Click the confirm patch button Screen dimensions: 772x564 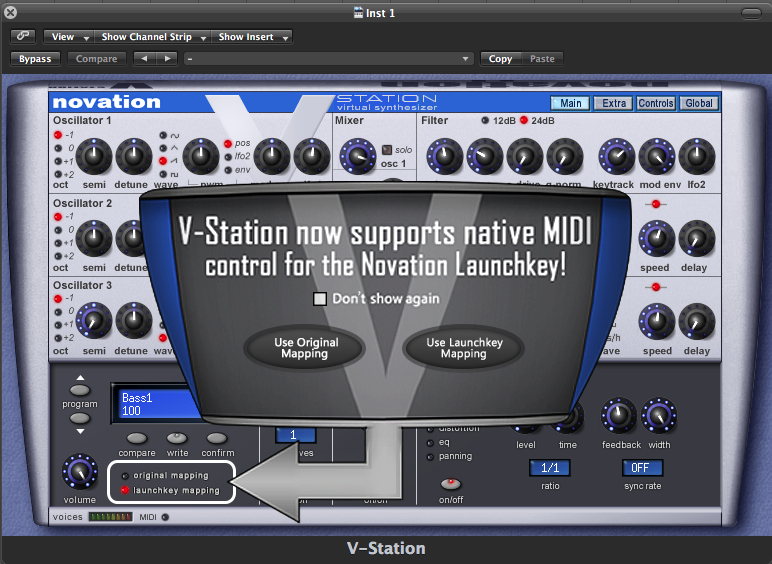tap(217, 438)
